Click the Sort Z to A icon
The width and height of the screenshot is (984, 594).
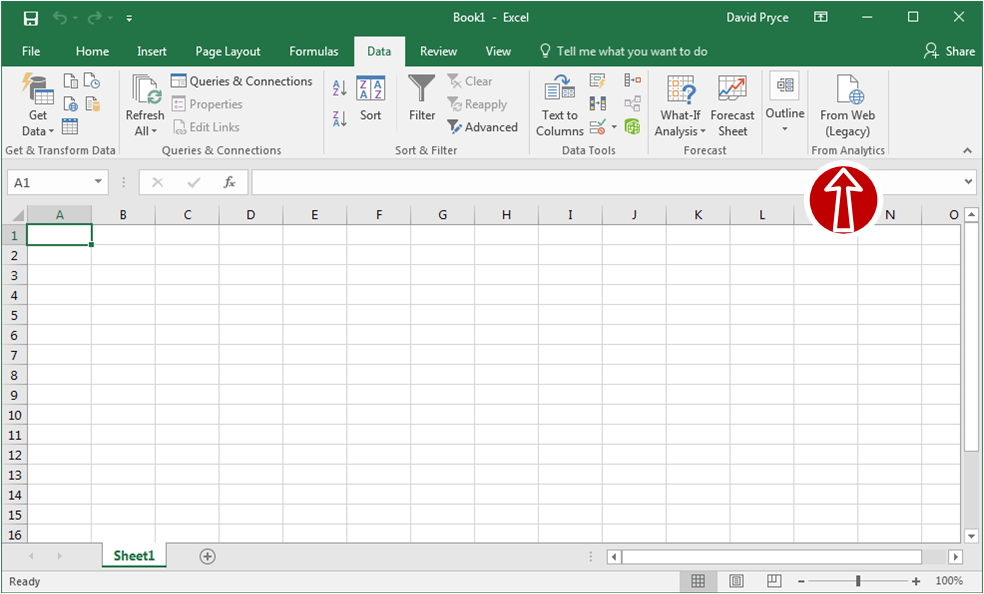pyautogui.click(x=339, y=118)
